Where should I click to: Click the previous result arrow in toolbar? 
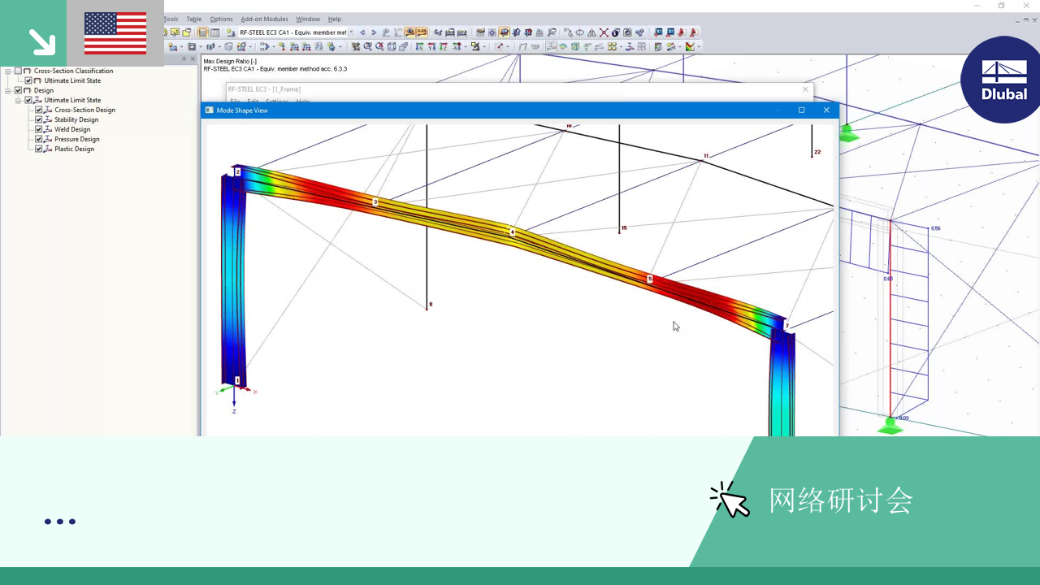coord(362,32)
